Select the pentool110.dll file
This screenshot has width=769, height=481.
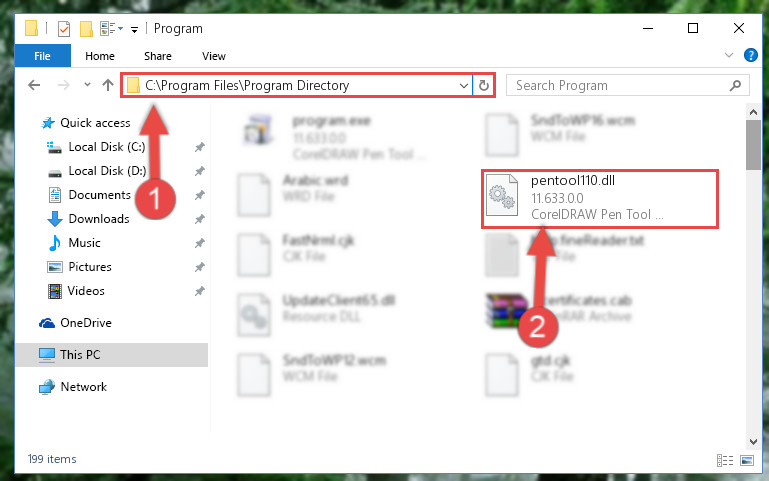point(599,199)
